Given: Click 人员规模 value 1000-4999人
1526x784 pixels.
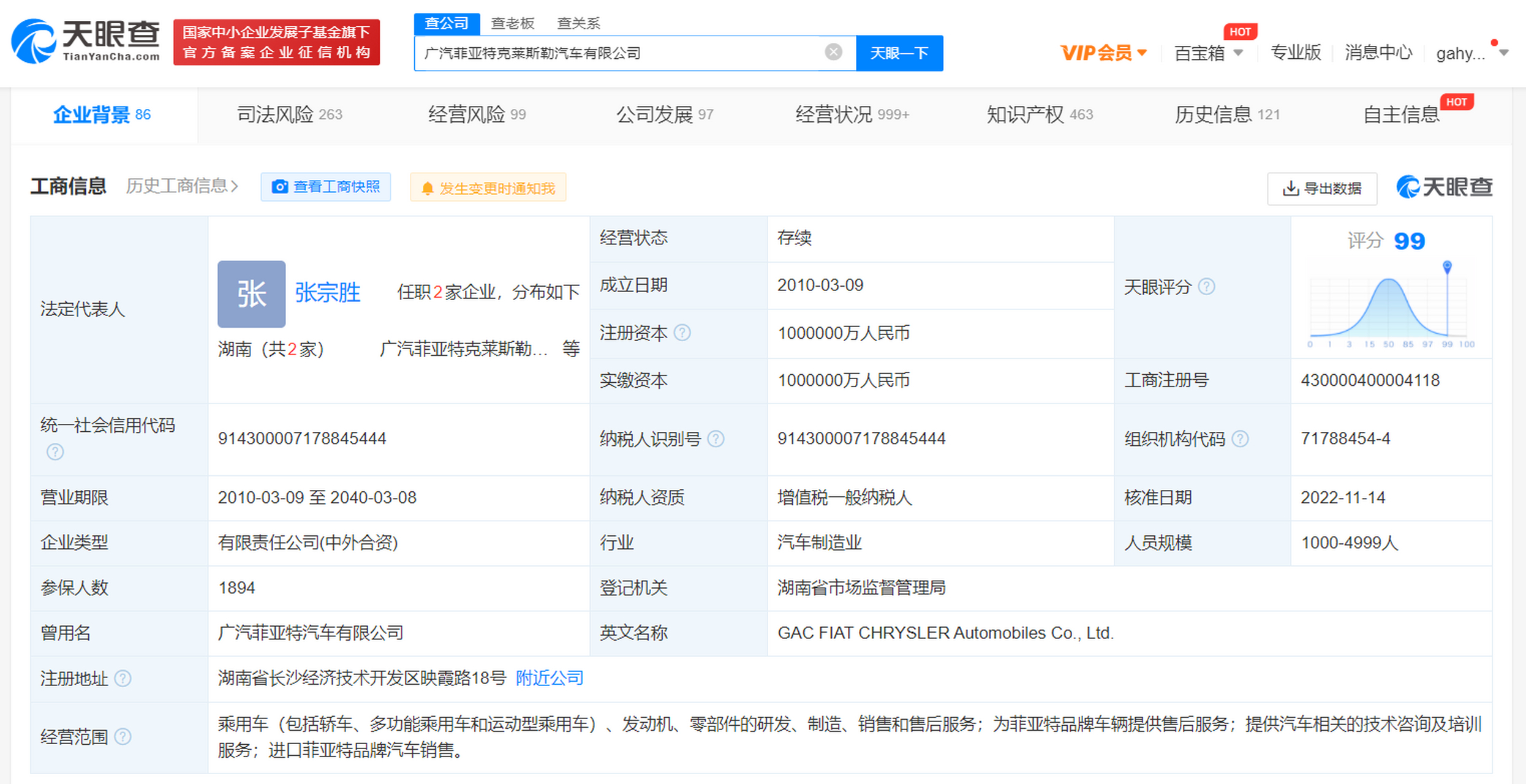Looking at the screenshot, I should point(1350,543).
